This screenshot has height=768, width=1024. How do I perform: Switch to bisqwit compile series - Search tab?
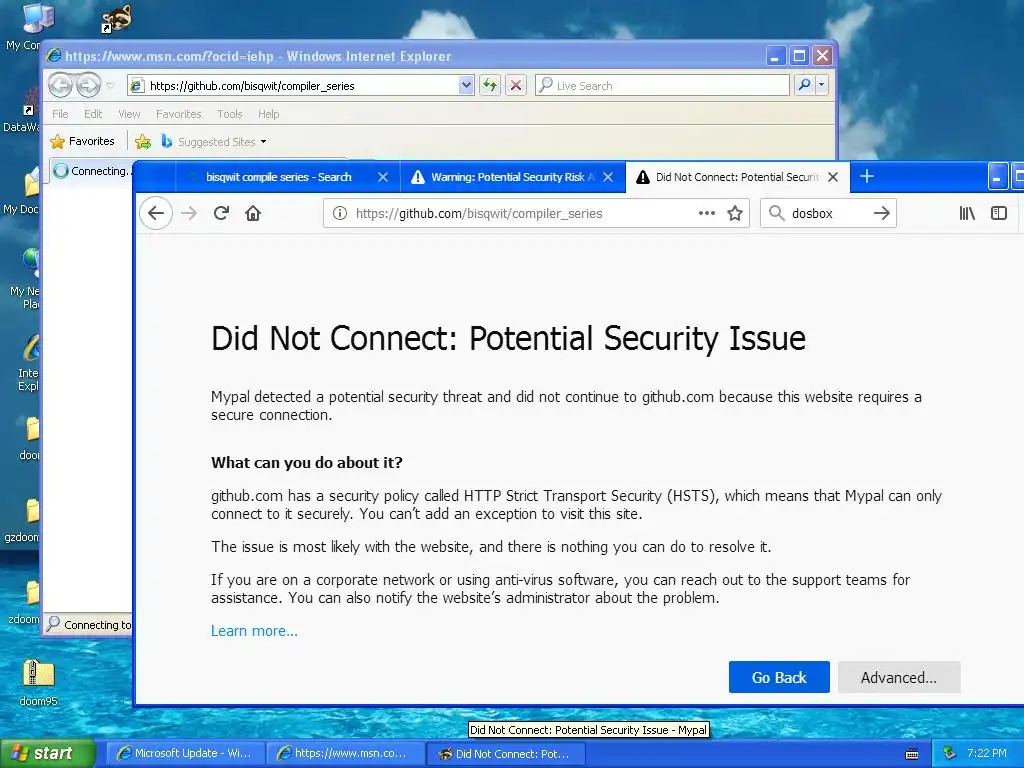pos(279,177)
